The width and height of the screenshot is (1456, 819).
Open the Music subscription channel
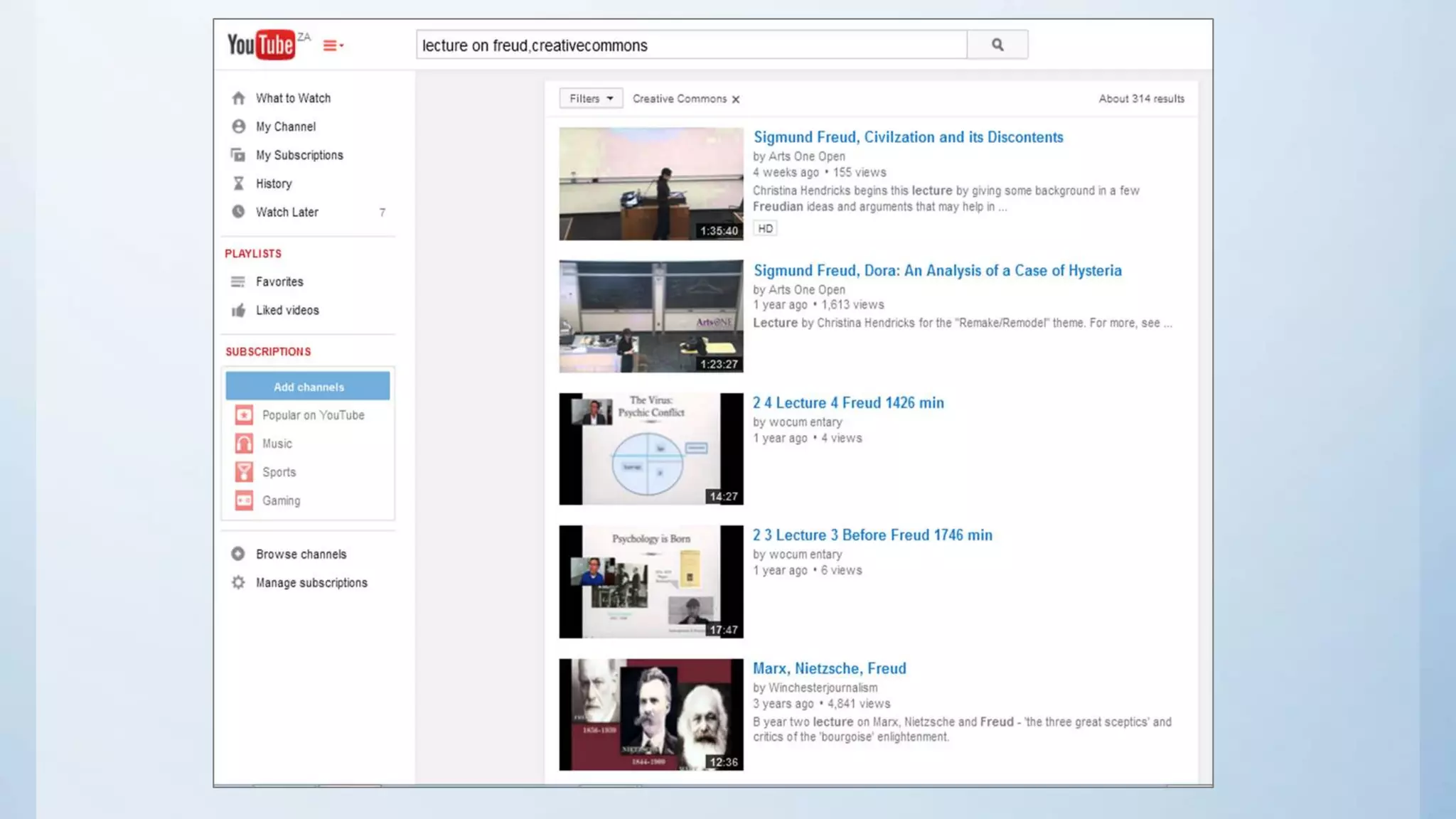pyautogui.click(x=277, y=444)
